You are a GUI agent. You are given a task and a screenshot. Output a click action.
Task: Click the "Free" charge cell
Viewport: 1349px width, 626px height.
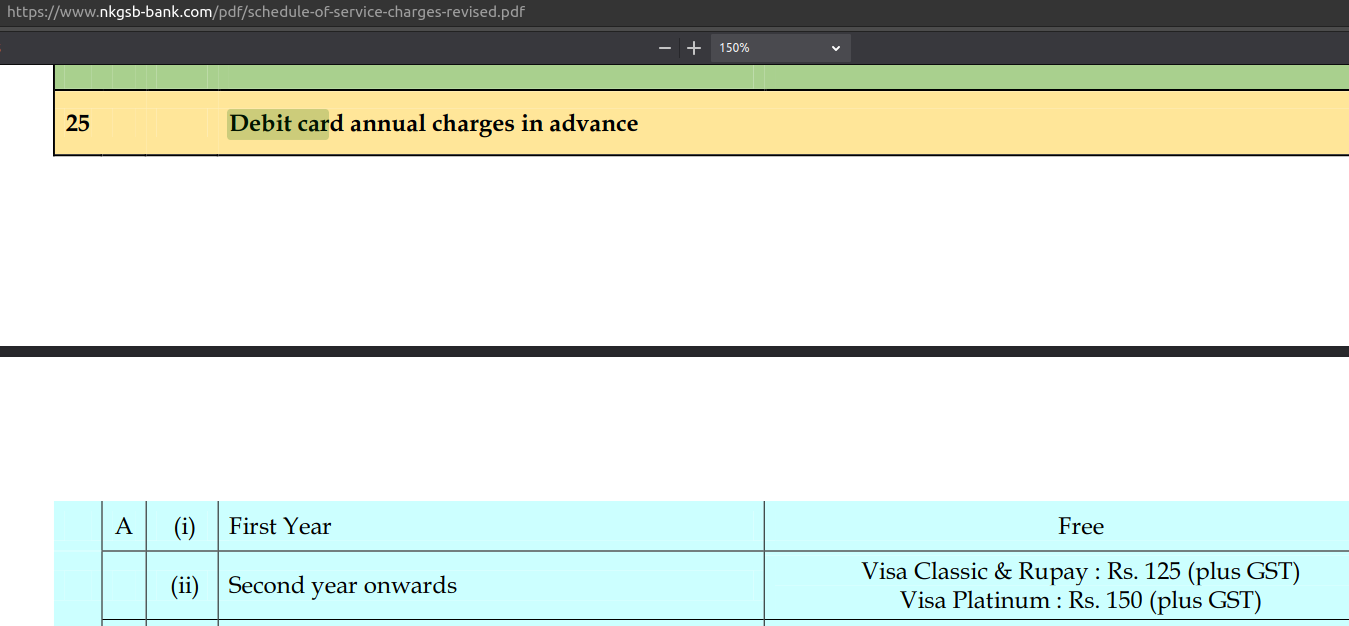pyautogui.click(x=1080, y=526)
